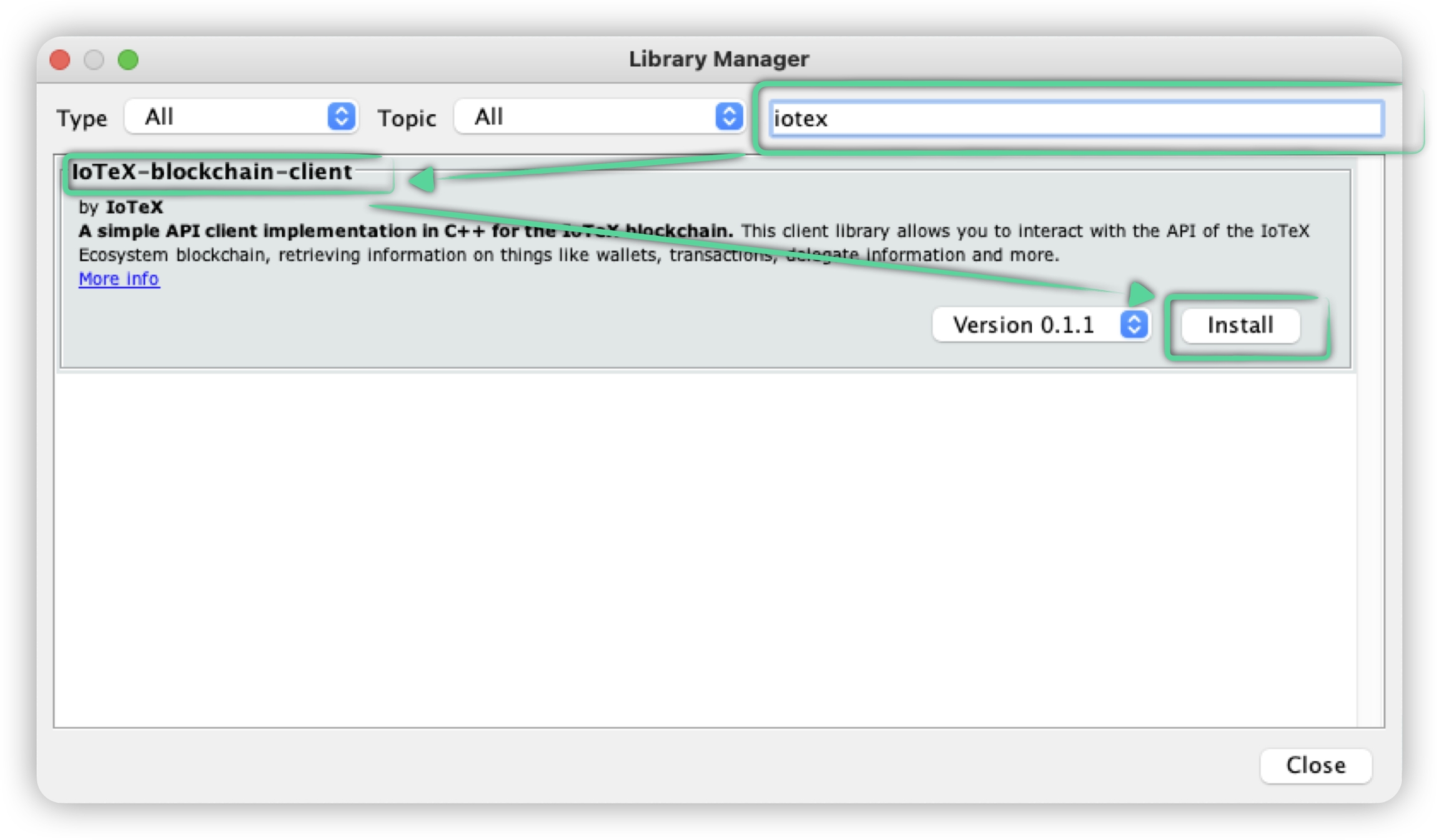Screen dimensions: 1439x840
Task: Open the More info link
Action: point(119,279)
